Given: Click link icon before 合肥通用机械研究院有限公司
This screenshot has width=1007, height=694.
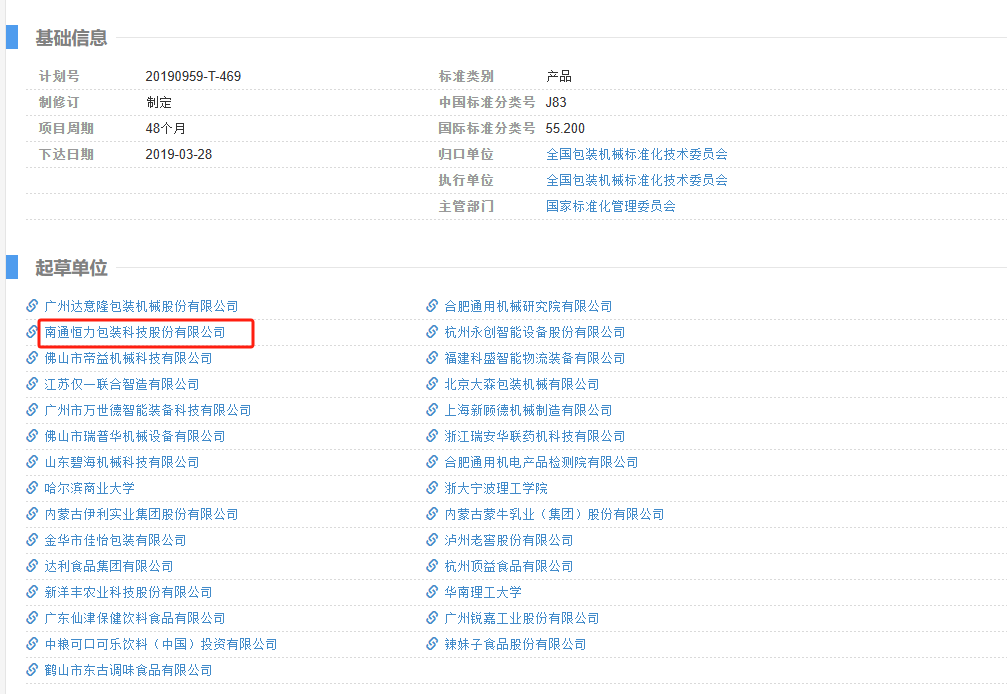Looking at the screenshot, I should (x=433, y=306).
